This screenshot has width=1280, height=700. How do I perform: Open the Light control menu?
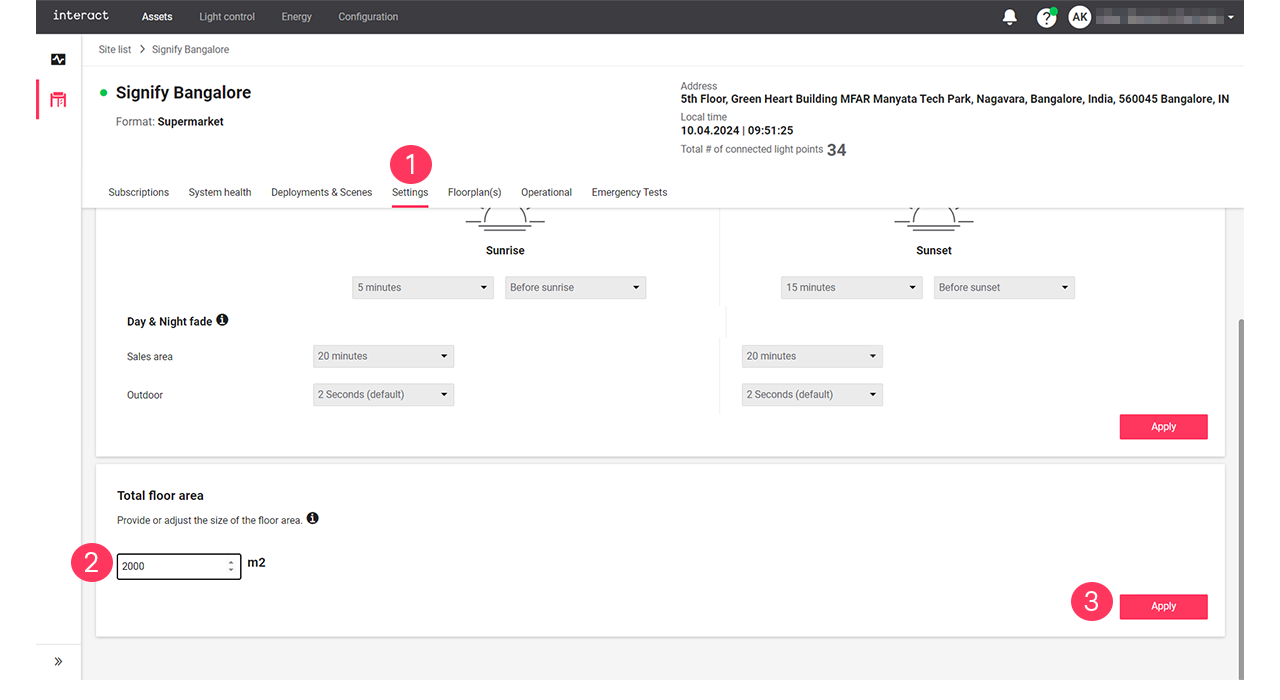tap(227, 17)
